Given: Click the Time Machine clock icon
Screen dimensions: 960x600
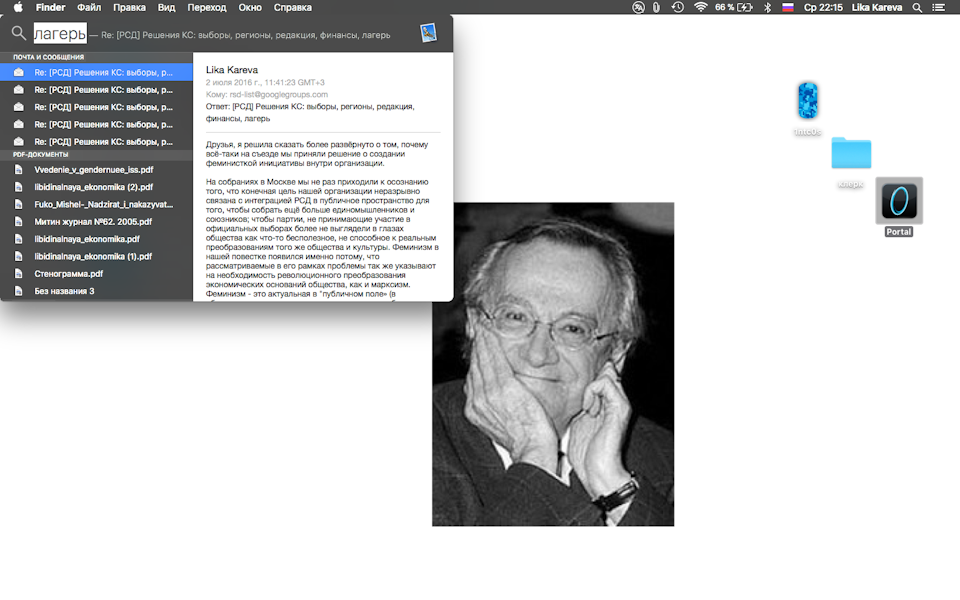Looking at the screenshot, I should [677, 7].
